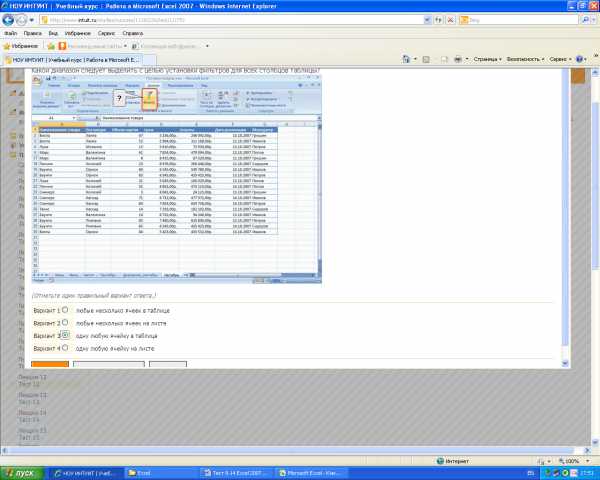The image size is (600, 480).
Task: Open recent pages dropdown next to Forward
Action: click(x=31, y=20)
